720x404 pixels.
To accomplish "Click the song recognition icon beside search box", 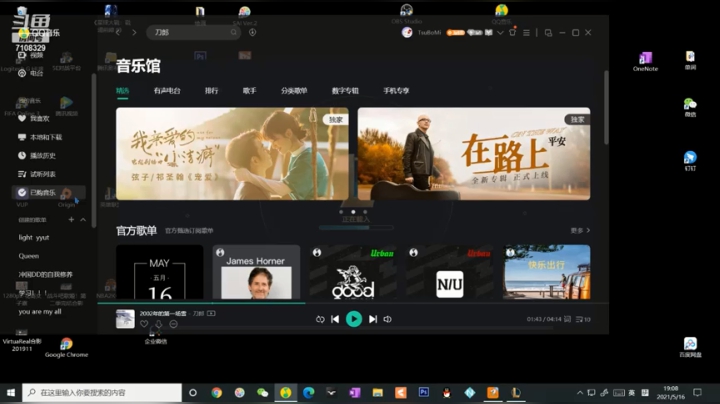I will [x=253, y=32].
